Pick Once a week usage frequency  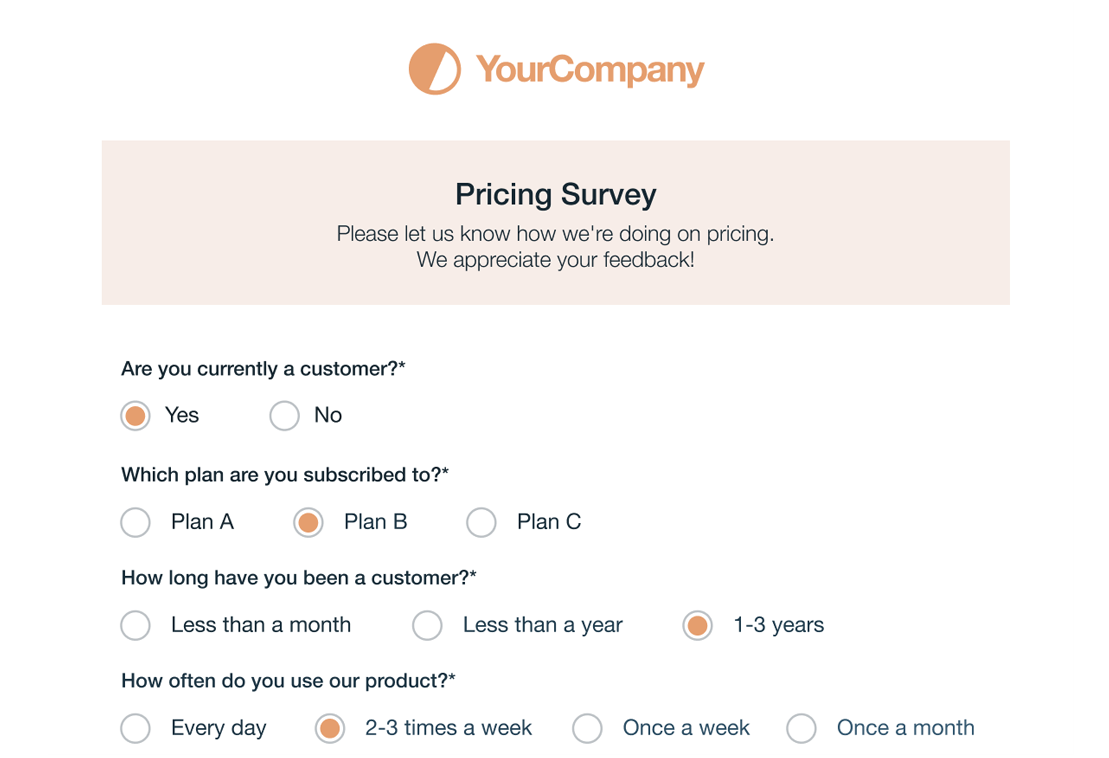[x=587, y=728]
